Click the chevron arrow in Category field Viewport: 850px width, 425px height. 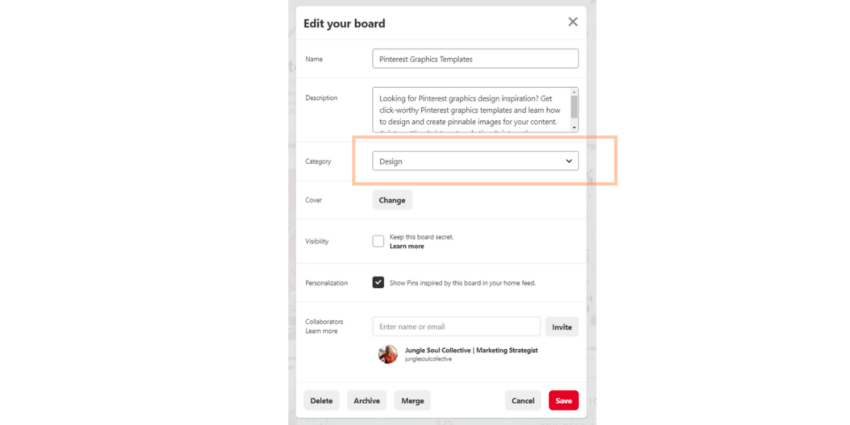[569, 161]
